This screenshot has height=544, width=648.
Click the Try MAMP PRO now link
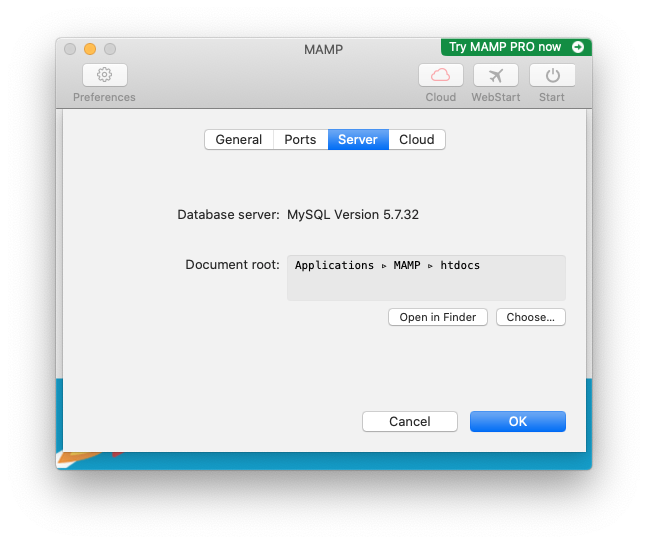pos(505,47)
